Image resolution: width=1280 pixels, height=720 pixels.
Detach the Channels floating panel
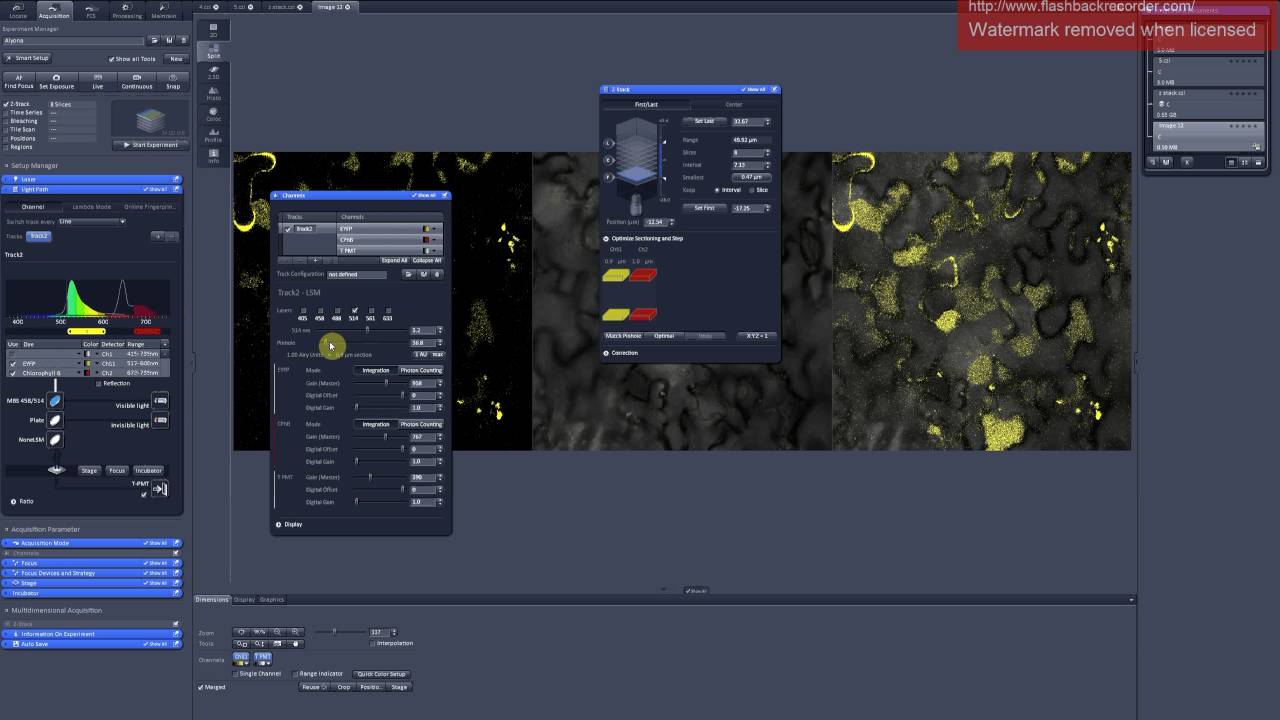tap(445, 195)
